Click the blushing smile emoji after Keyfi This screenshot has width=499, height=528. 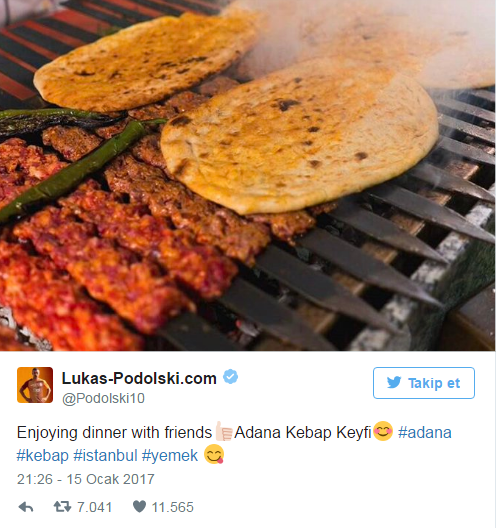coord(383,431)
